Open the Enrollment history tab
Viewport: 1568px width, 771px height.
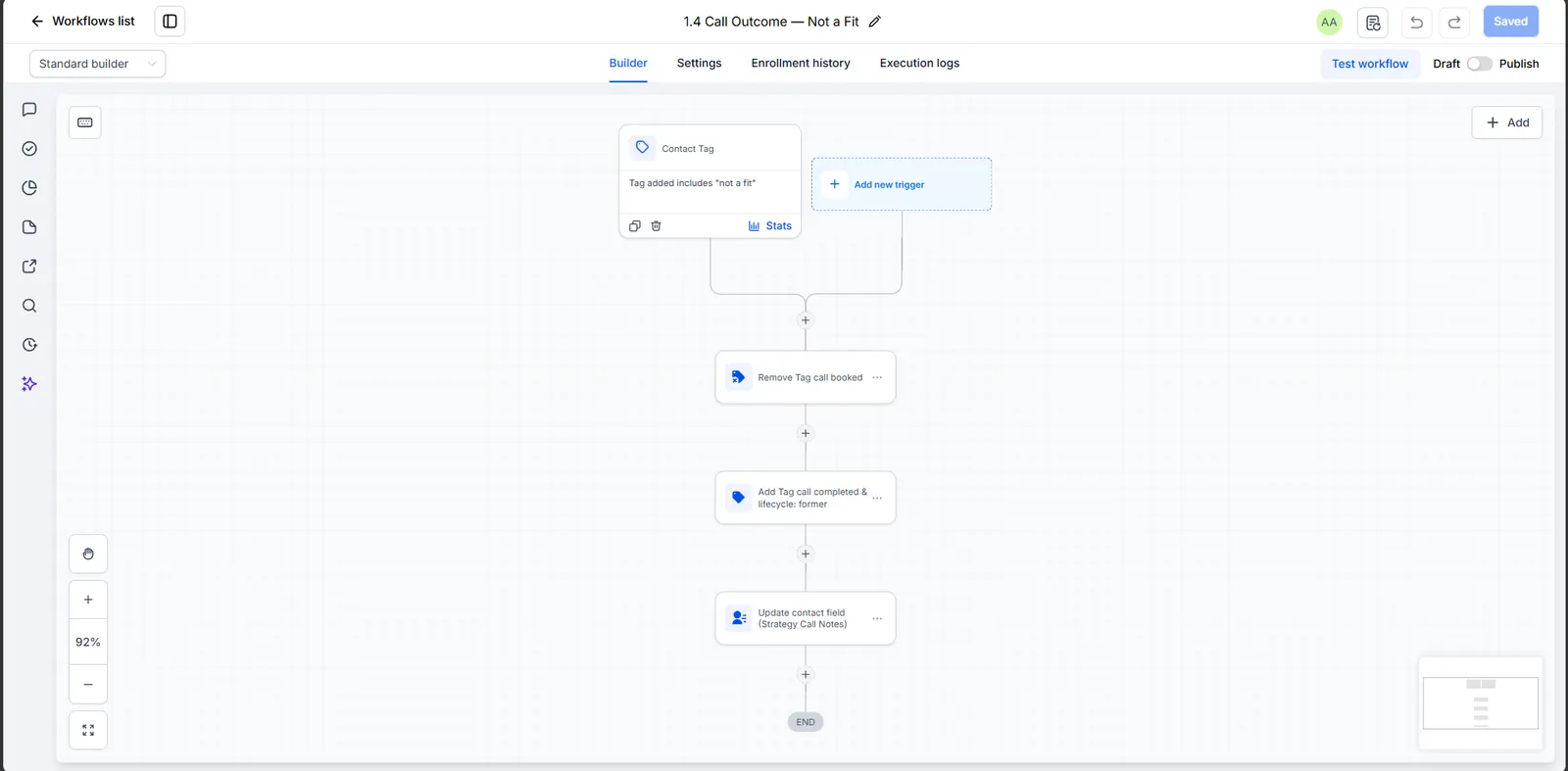(801, 64)
